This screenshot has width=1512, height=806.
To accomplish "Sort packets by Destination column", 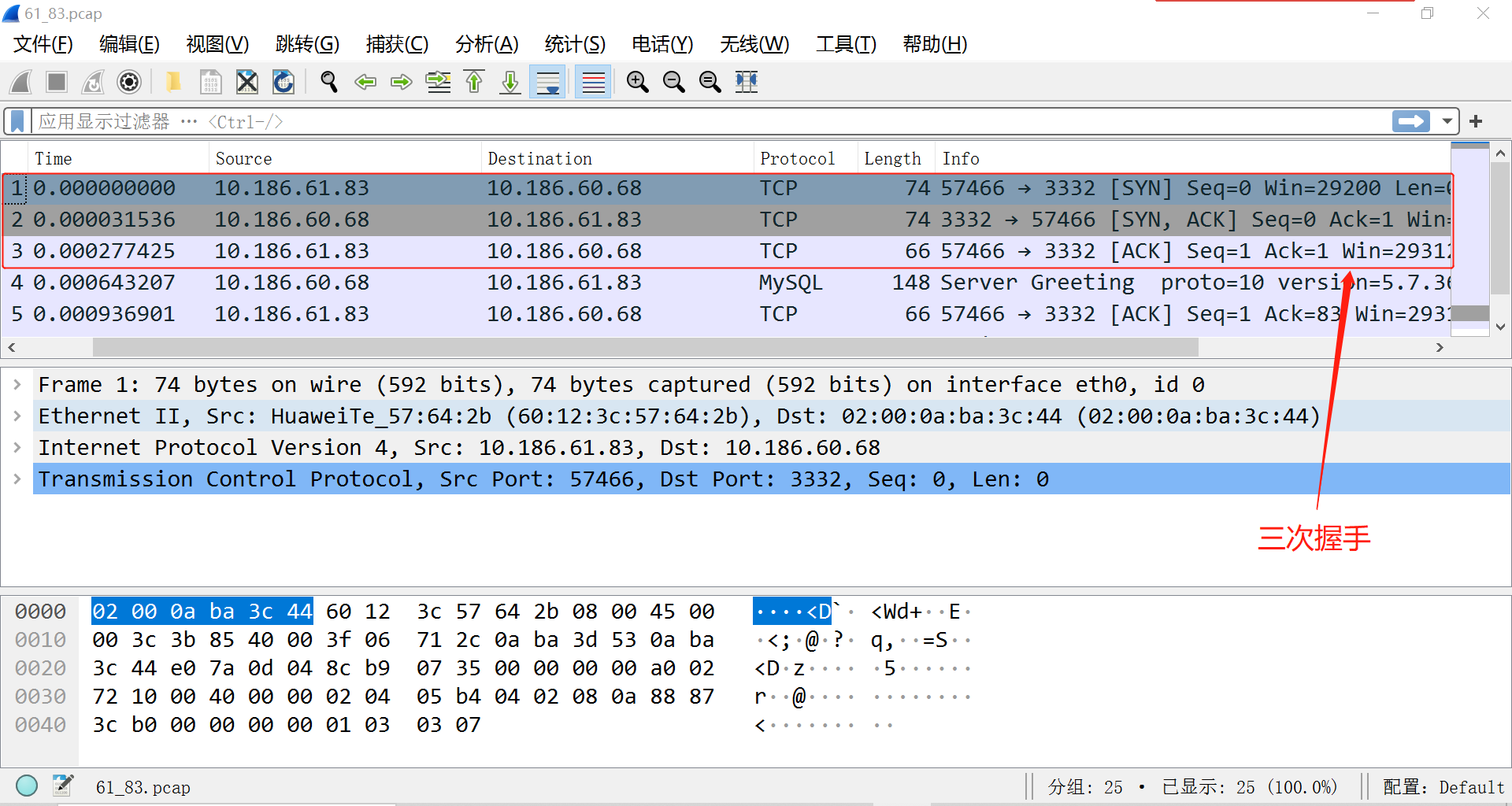I will click(617, 158).
